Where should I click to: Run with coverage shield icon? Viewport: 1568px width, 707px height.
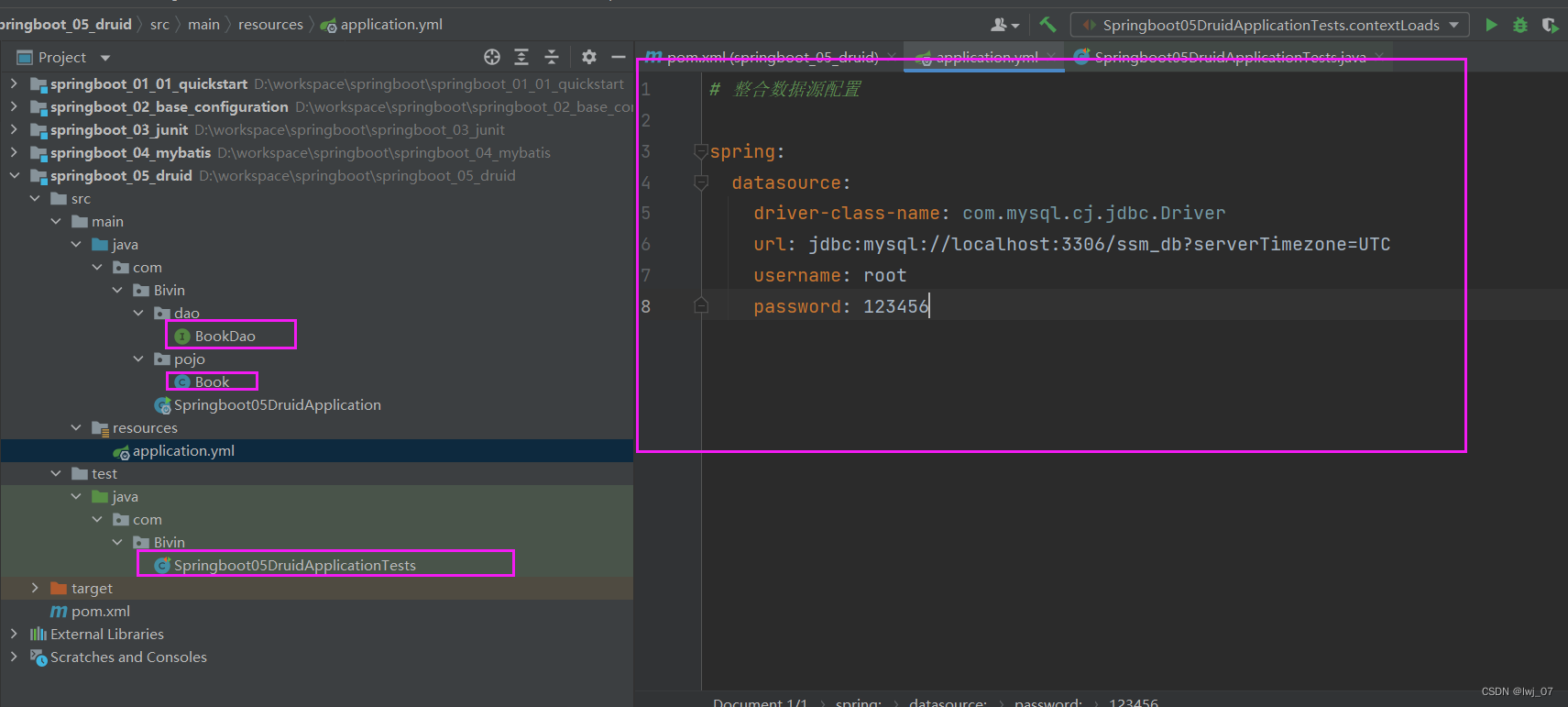[x=1549, y=25]
